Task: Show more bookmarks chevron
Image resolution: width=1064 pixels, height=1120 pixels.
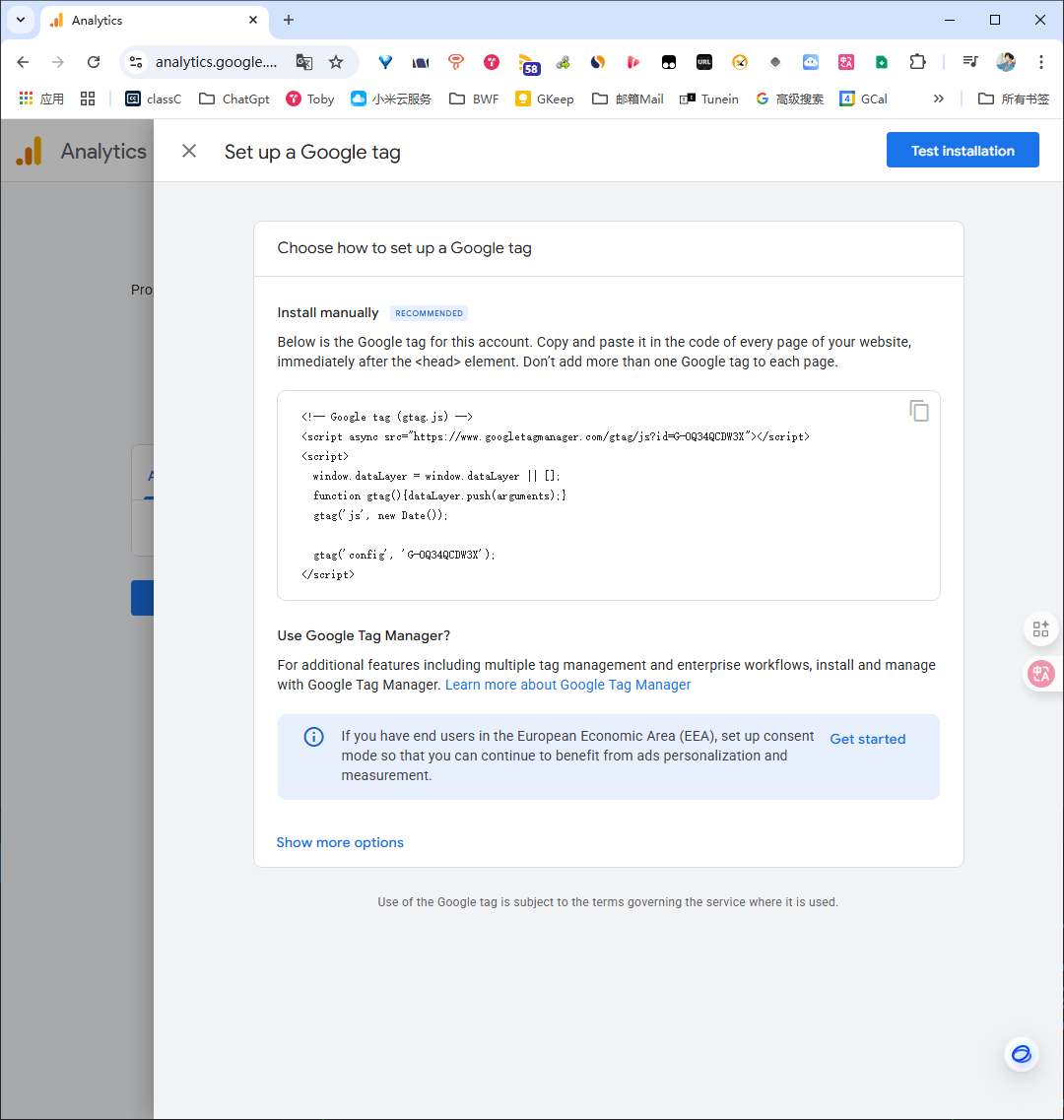Action: point(938,99)
